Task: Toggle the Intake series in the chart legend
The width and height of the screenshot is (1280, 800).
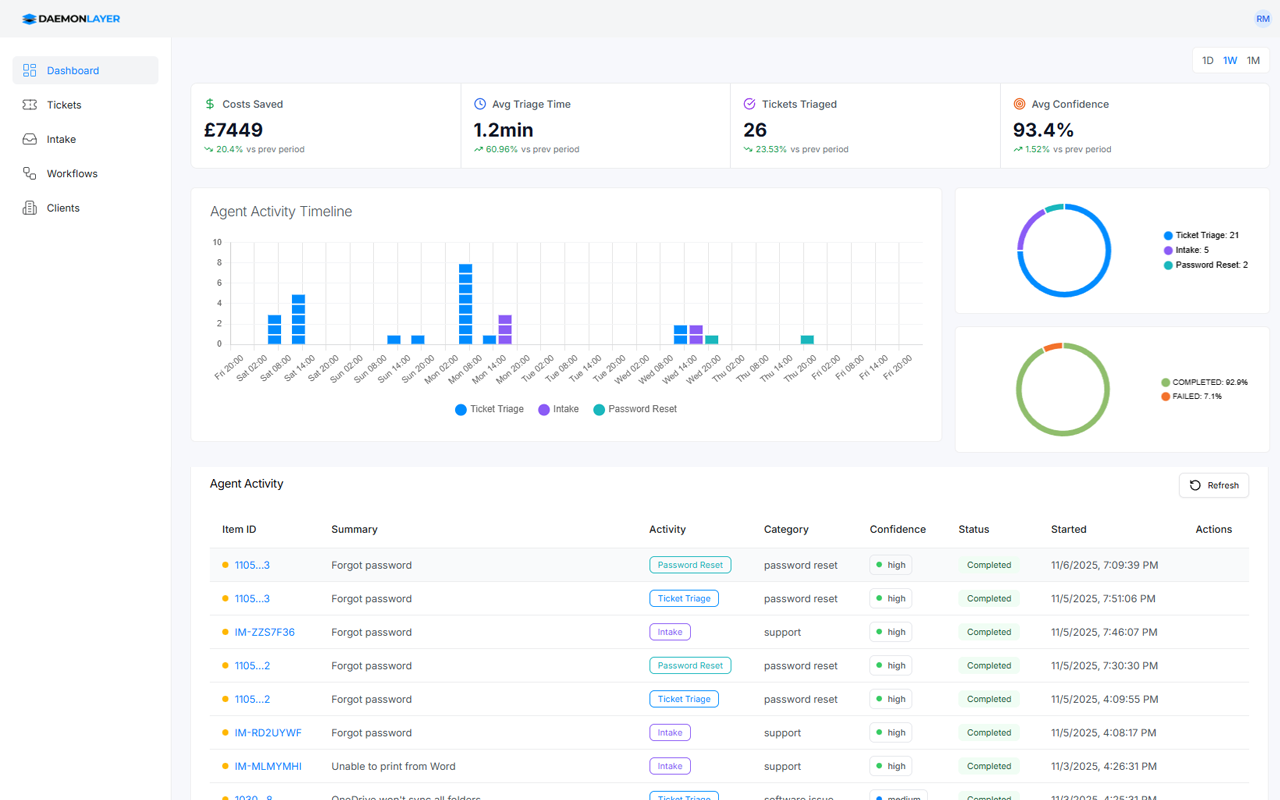Action: (x=557, y=408)
